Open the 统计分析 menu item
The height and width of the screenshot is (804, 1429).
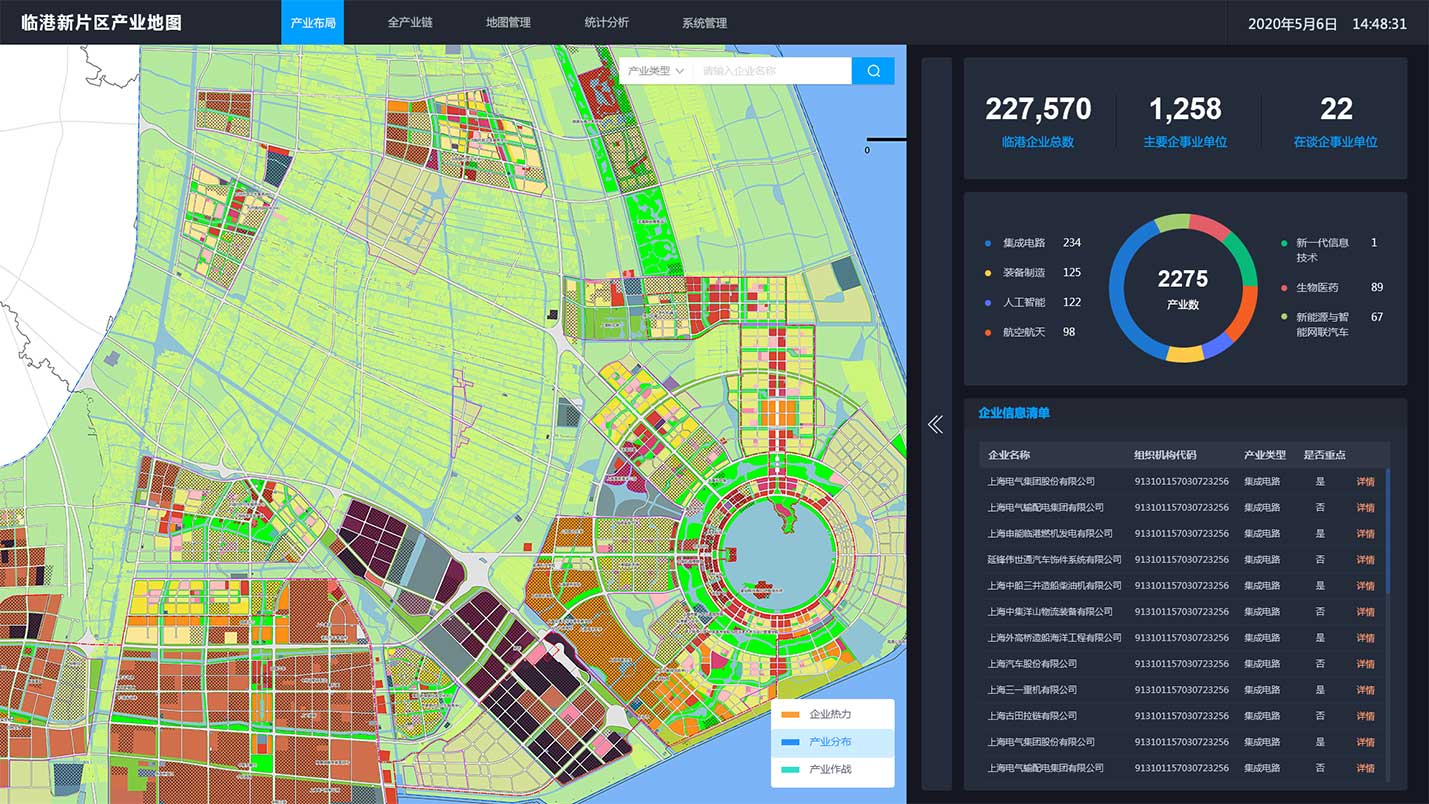(x=607, y=23)
